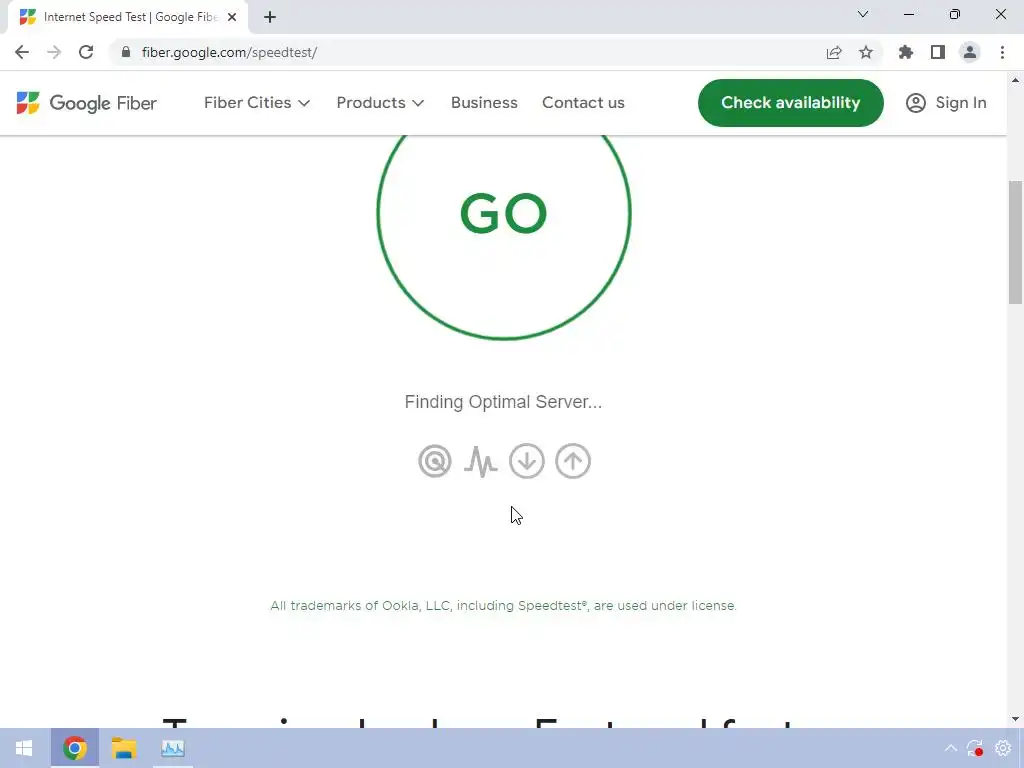Open the settings gear in system tray

tap(1002, 748)
